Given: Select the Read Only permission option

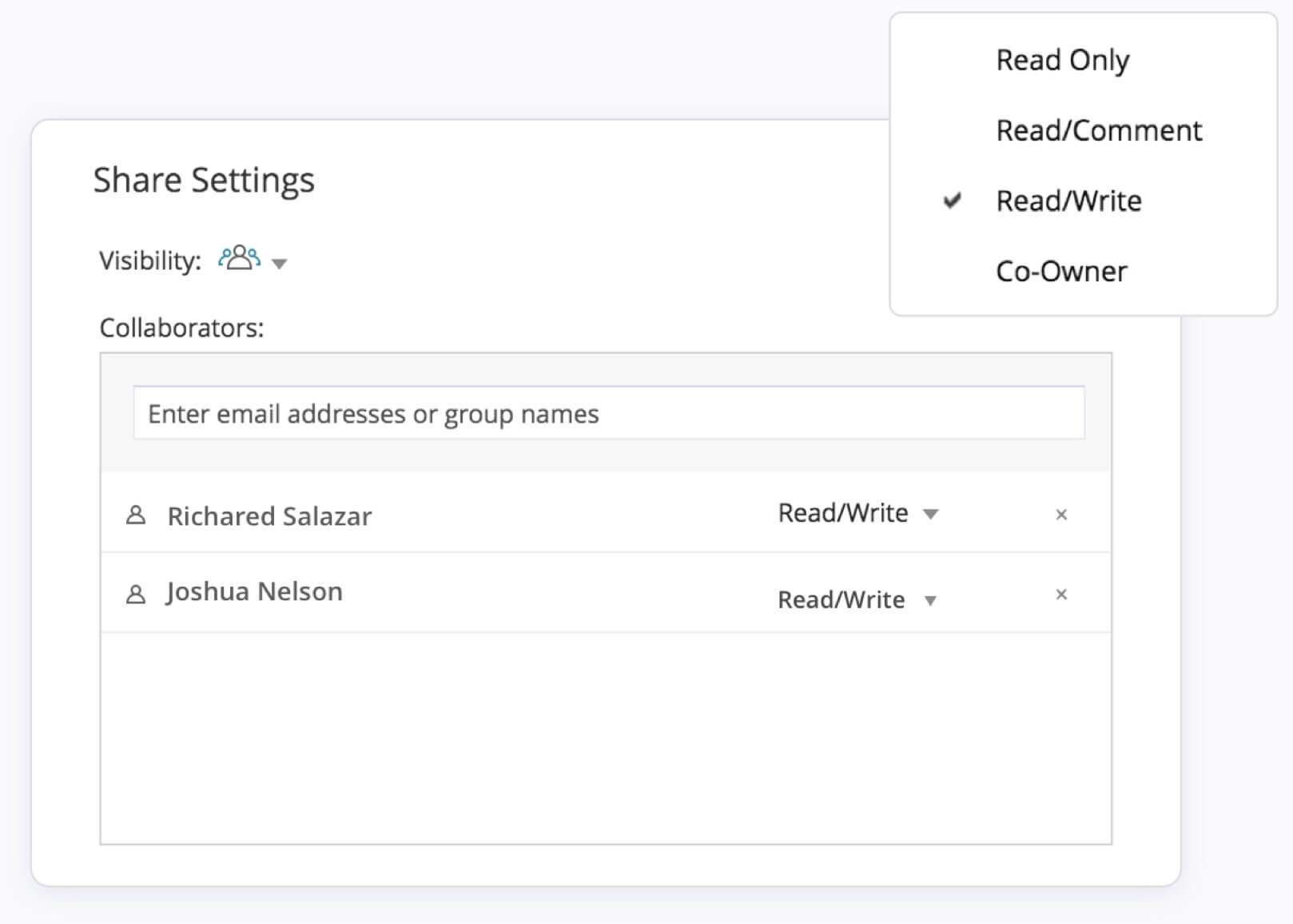Looking at the screenshot, I should point(1062,60).
